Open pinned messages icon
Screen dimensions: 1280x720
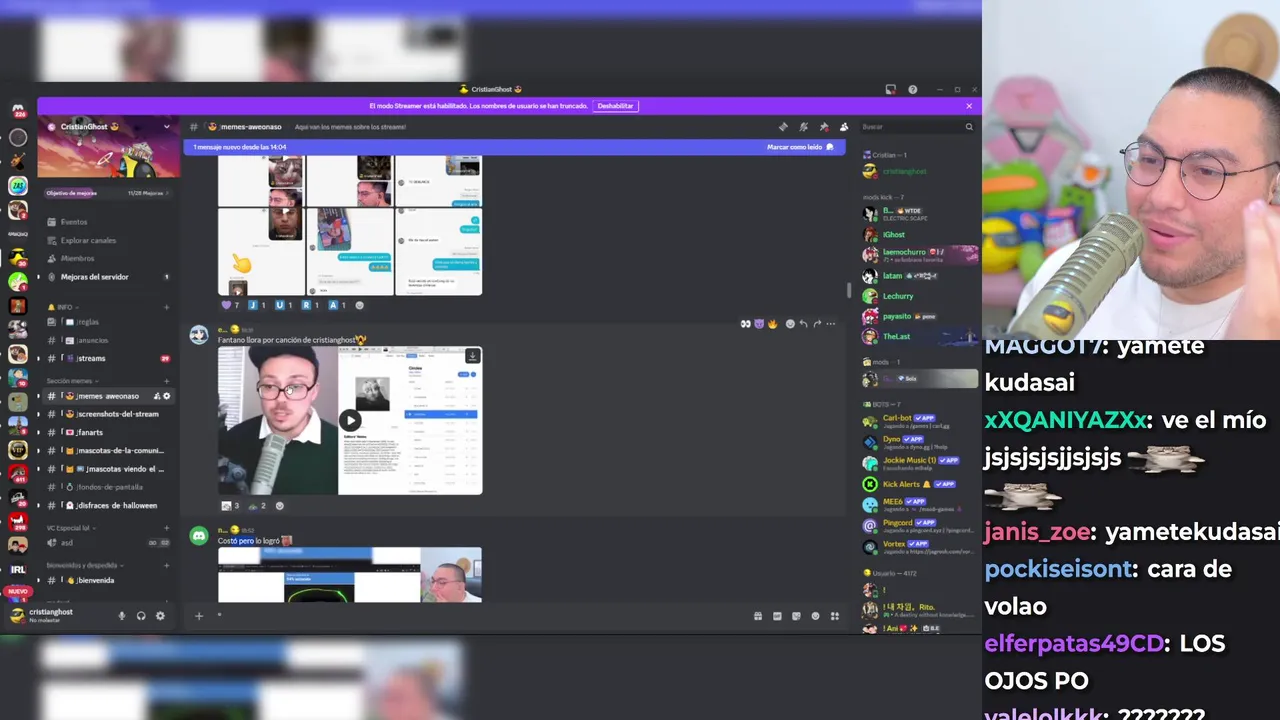pyautogui.click(x=824, y=127)
